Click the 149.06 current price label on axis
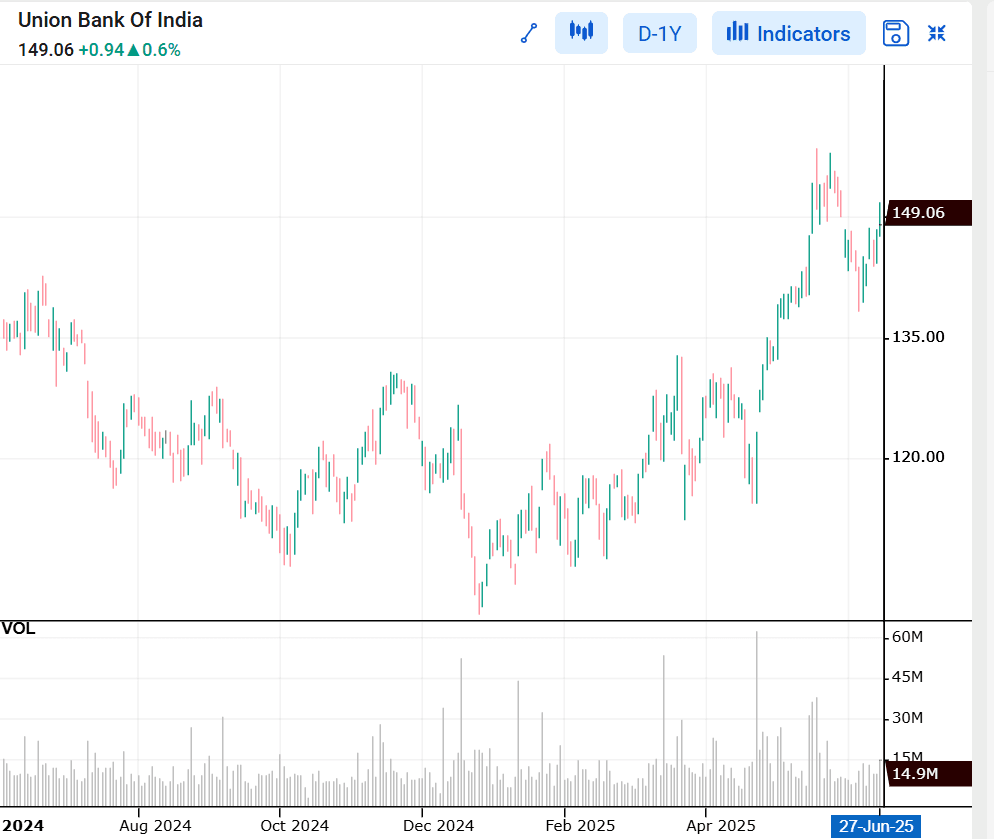This screenshot has height=839, width=994. (929, 212)
